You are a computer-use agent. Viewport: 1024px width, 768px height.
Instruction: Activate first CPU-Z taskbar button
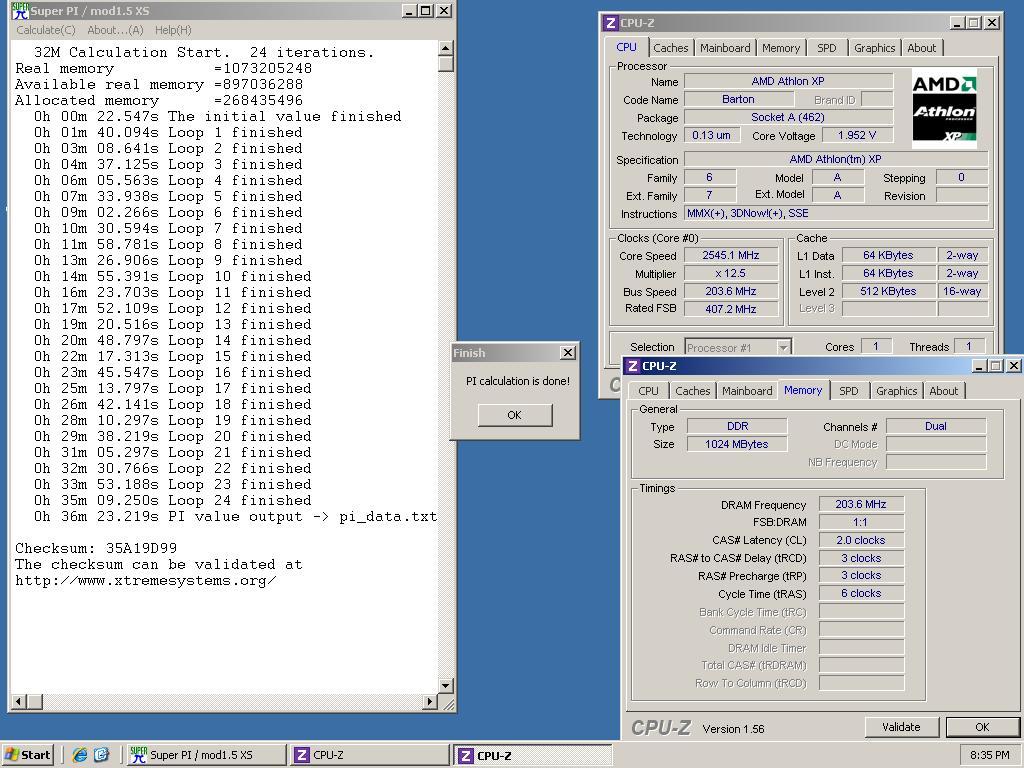click(369, 754)
